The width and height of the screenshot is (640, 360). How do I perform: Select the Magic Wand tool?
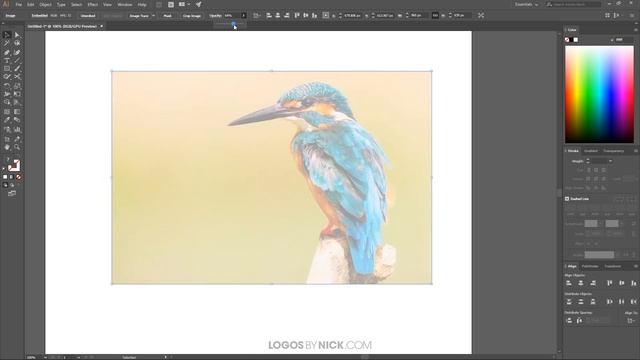[7, 43]
